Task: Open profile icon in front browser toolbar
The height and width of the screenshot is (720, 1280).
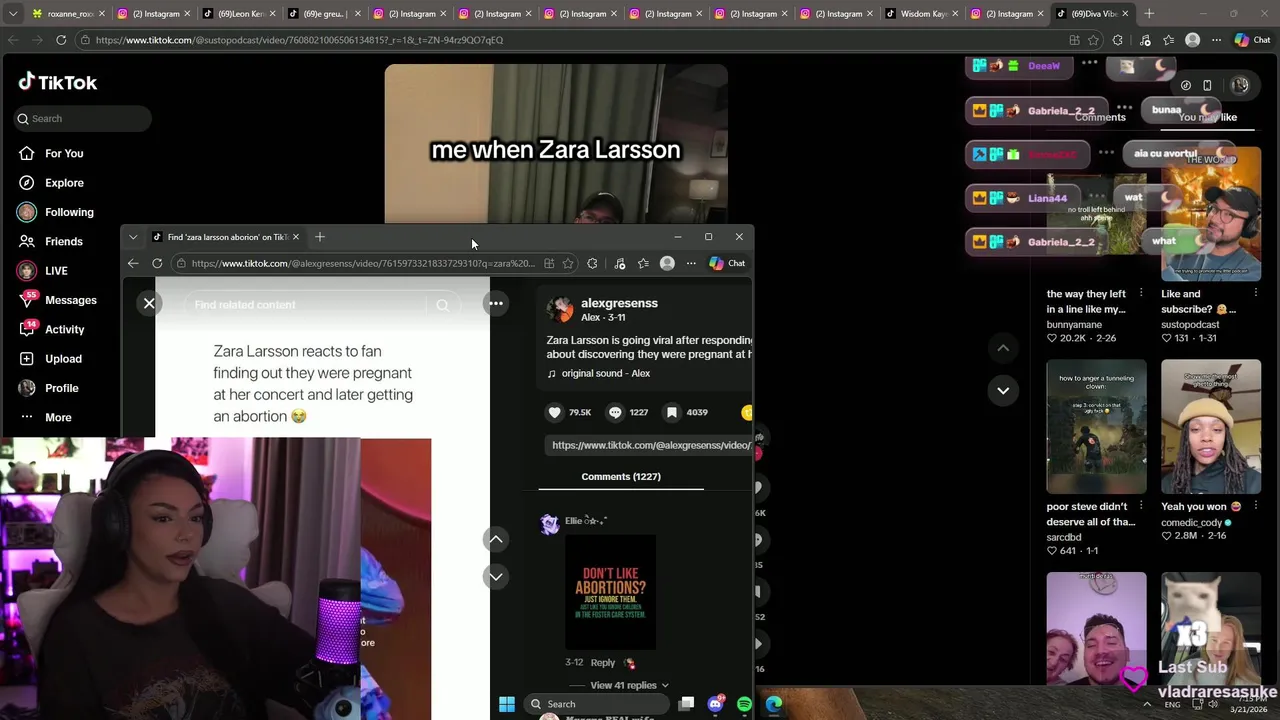Action: point(667,263)
